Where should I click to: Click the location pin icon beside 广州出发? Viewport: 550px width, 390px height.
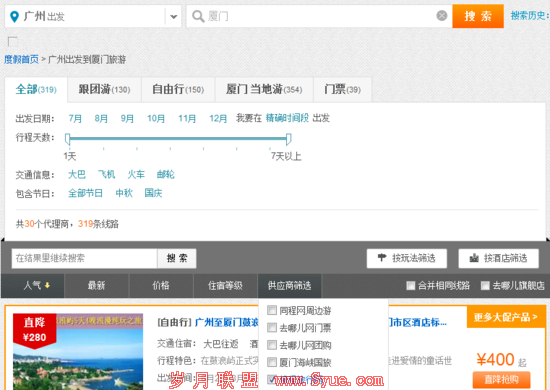coord(14,16)
